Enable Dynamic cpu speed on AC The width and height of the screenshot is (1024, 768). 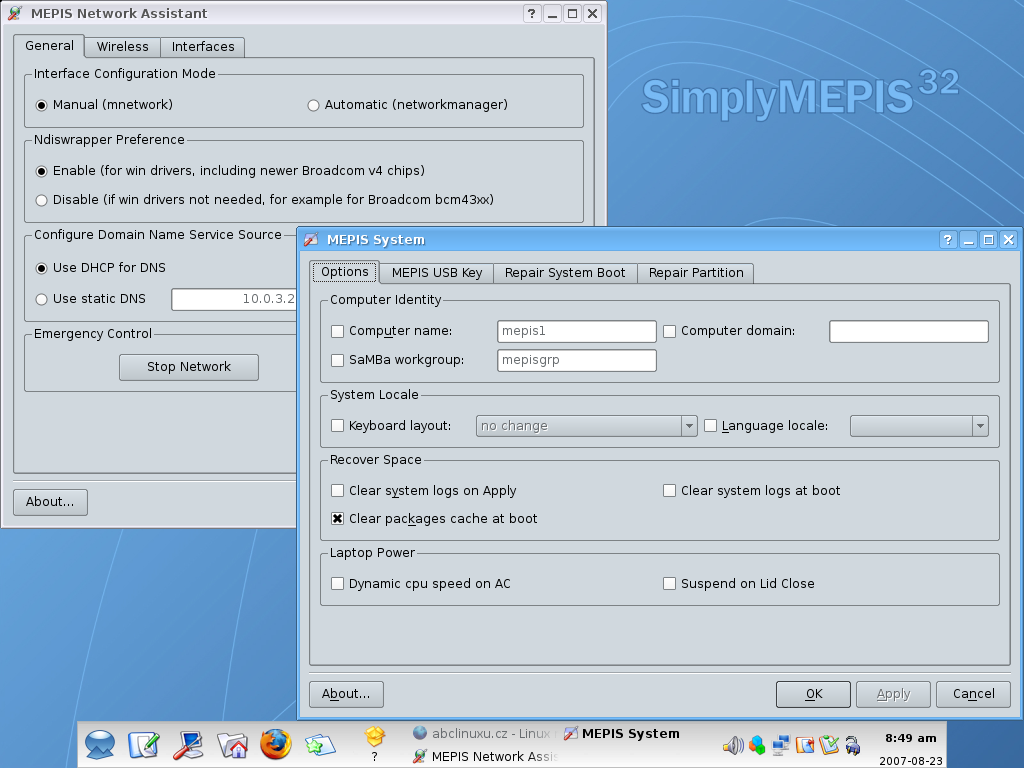(x=338, y=584)
